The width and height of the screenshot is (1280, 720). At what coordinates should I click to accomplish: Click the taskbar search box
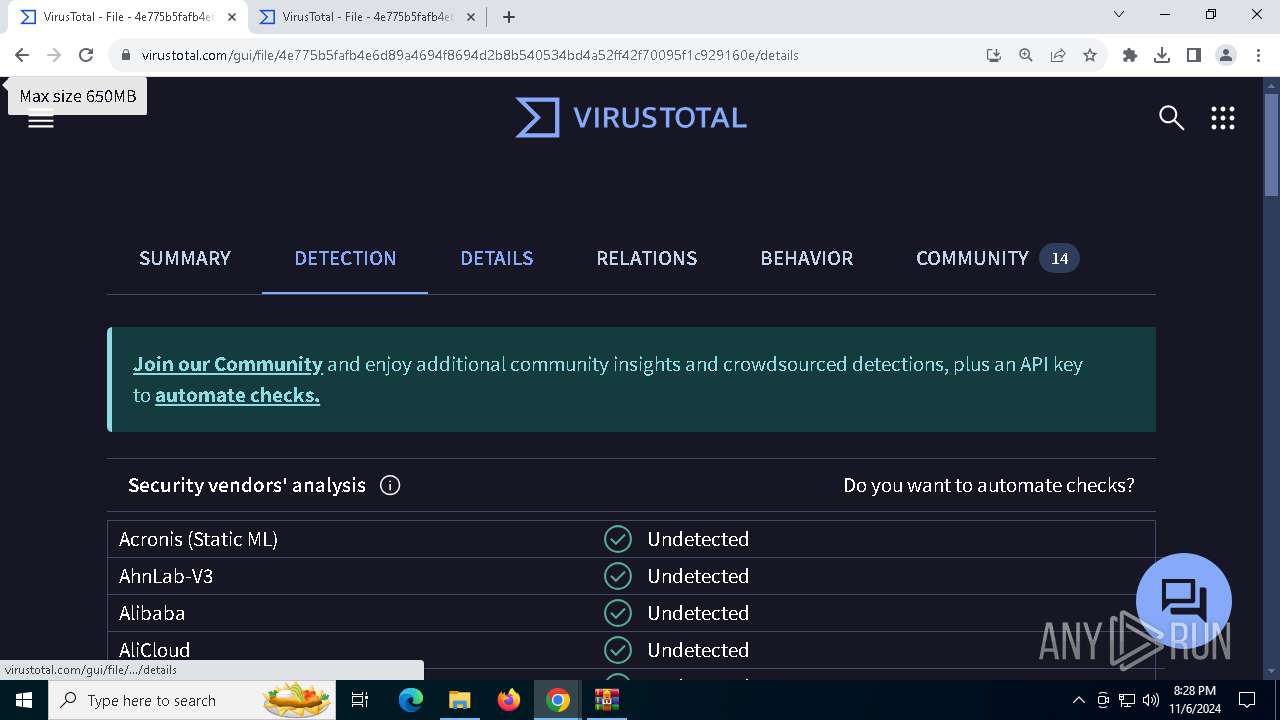(192, 700)
